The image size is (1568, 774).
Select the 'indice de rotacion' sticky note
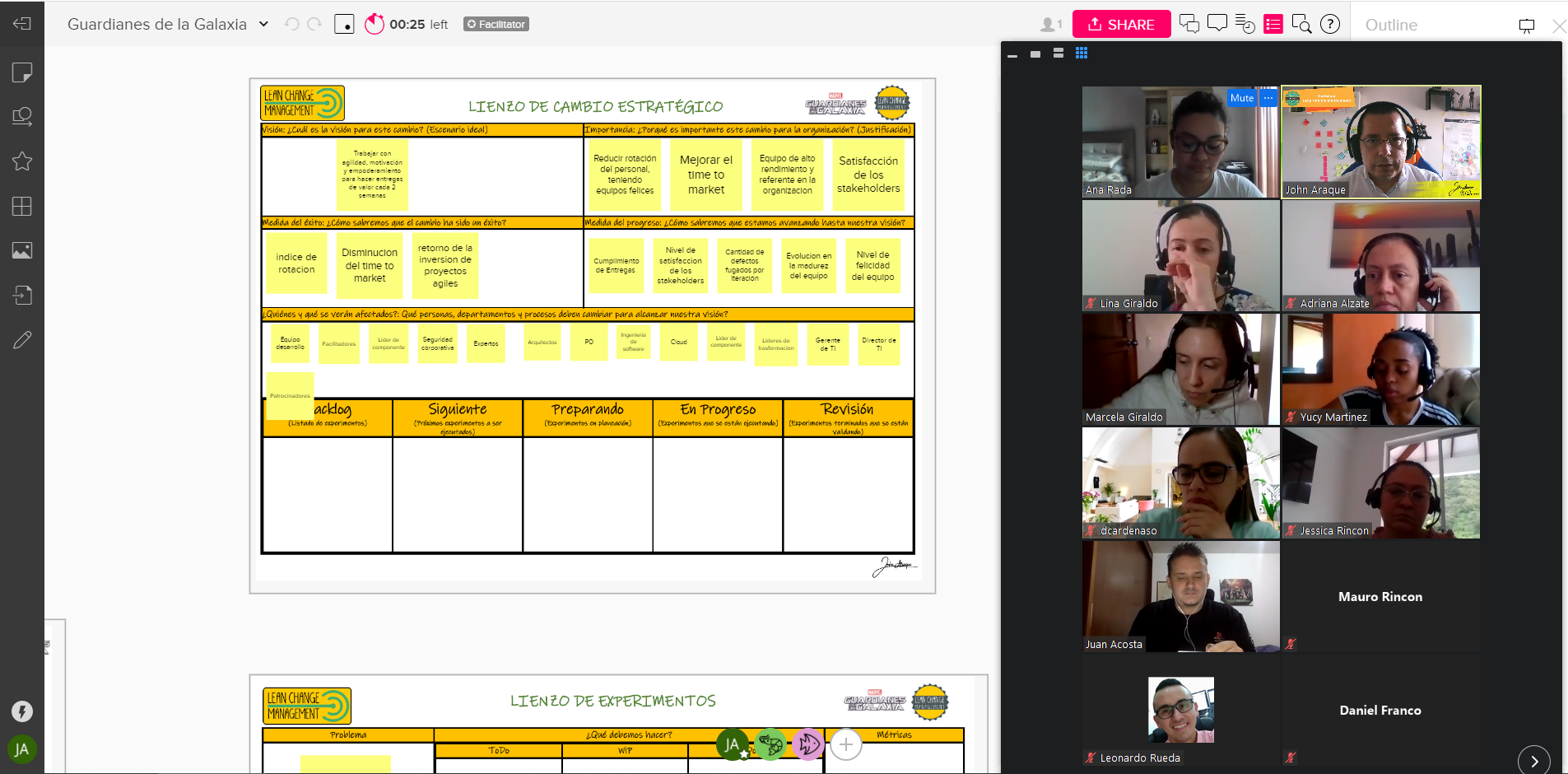pos(296,263)
